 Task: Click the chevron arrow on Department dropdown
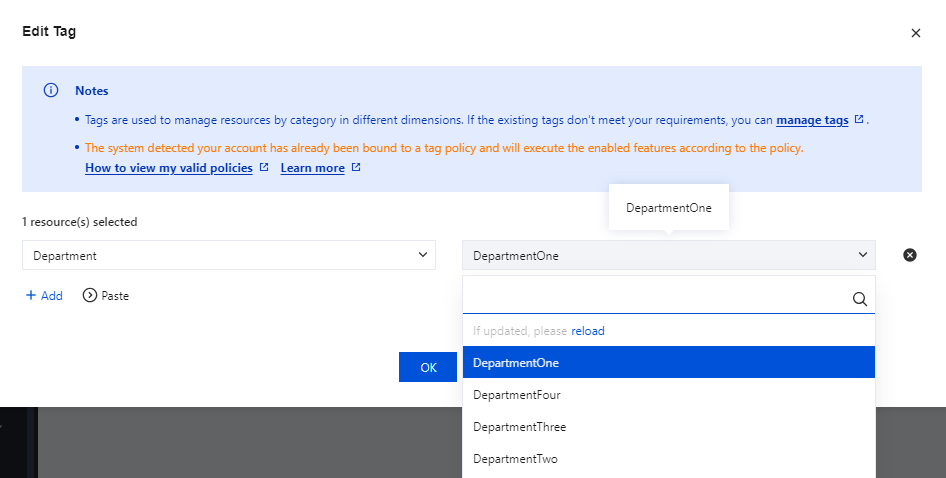(422, 255)
